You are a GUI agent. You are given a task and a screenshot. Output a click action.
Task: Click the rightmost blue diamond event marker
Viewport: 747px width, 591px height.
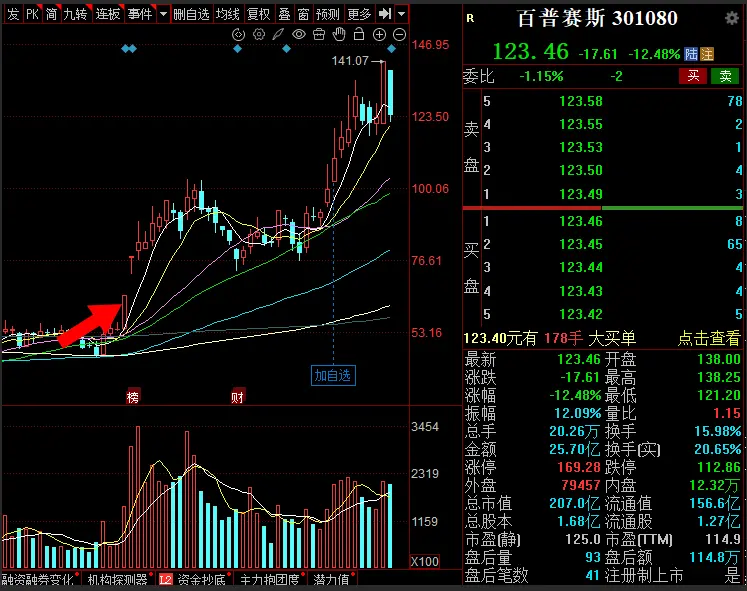point(392,49)
